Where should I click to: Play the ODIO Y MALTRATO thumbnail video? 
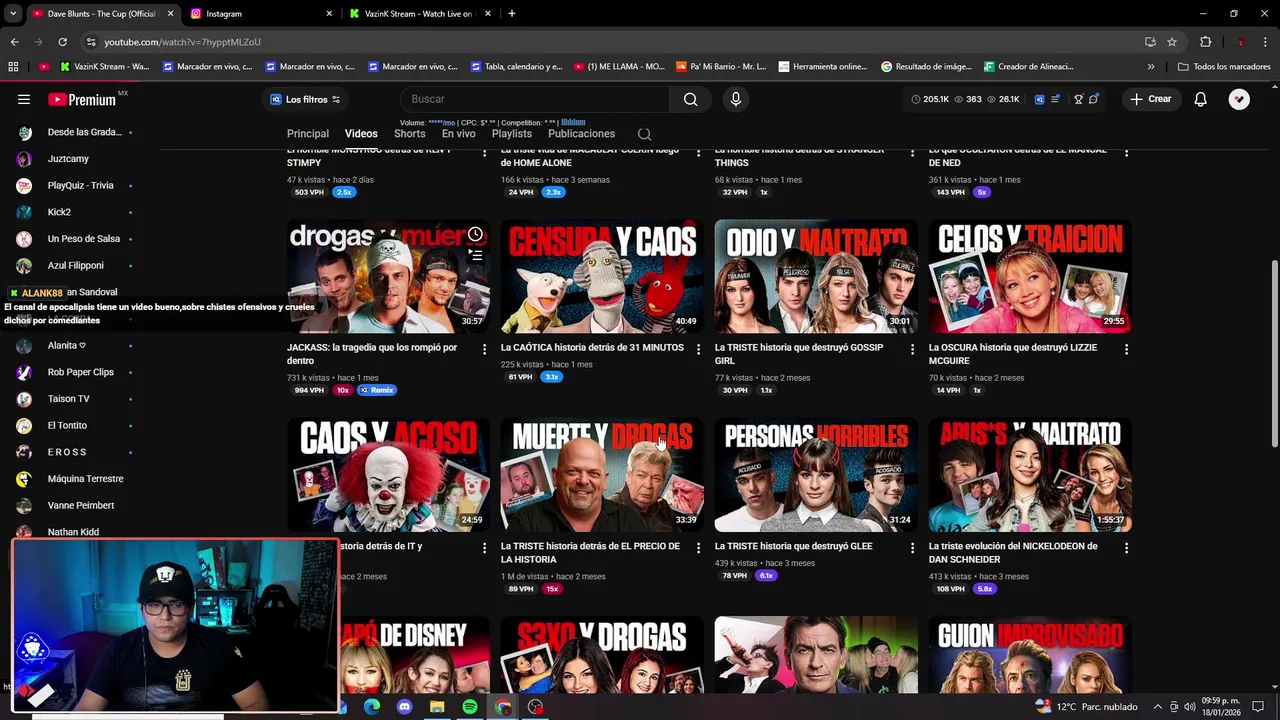[816, 277]
